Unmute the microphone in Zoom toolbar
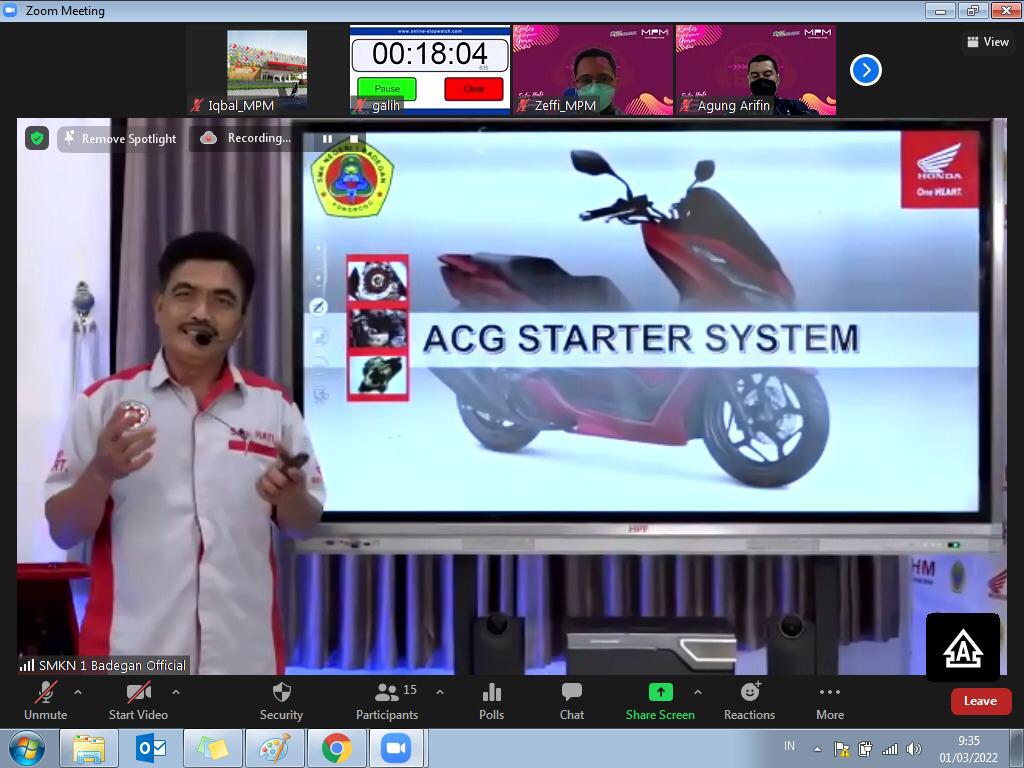 point(45,700)
